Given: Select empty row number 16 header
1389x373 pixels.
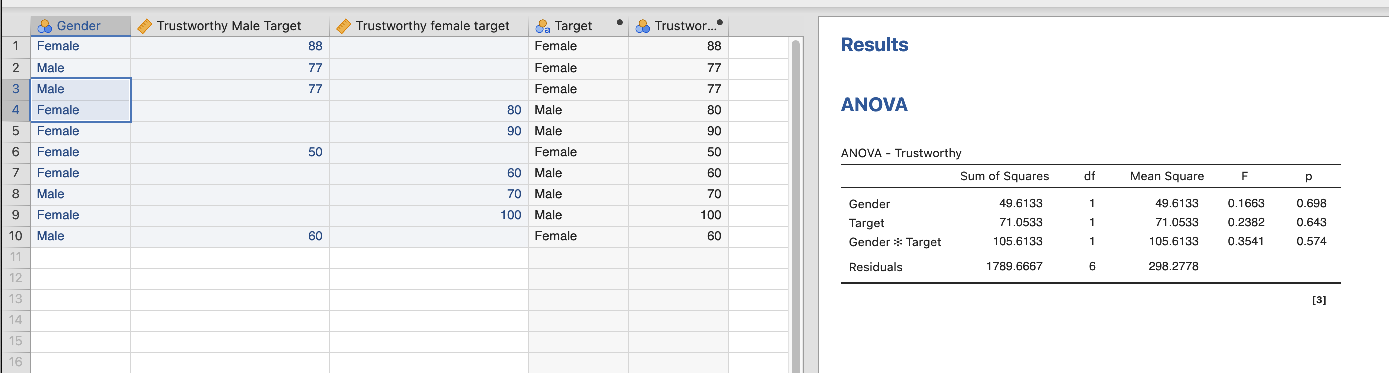Looking at the screenshot, I should click(x=15, y=362).
